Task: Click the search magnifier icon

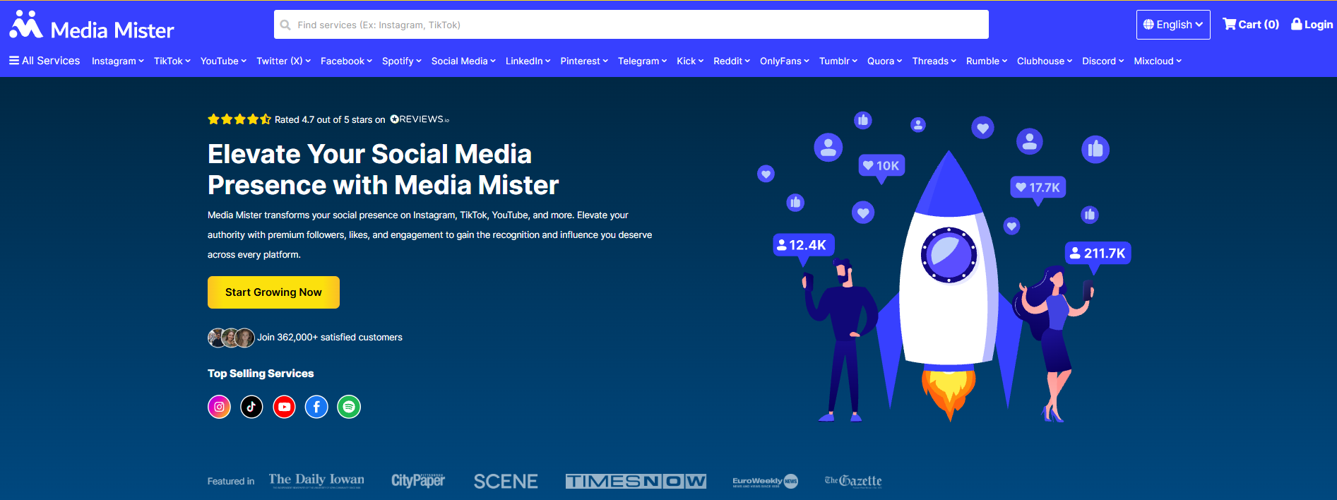Action: coord(286,25)
